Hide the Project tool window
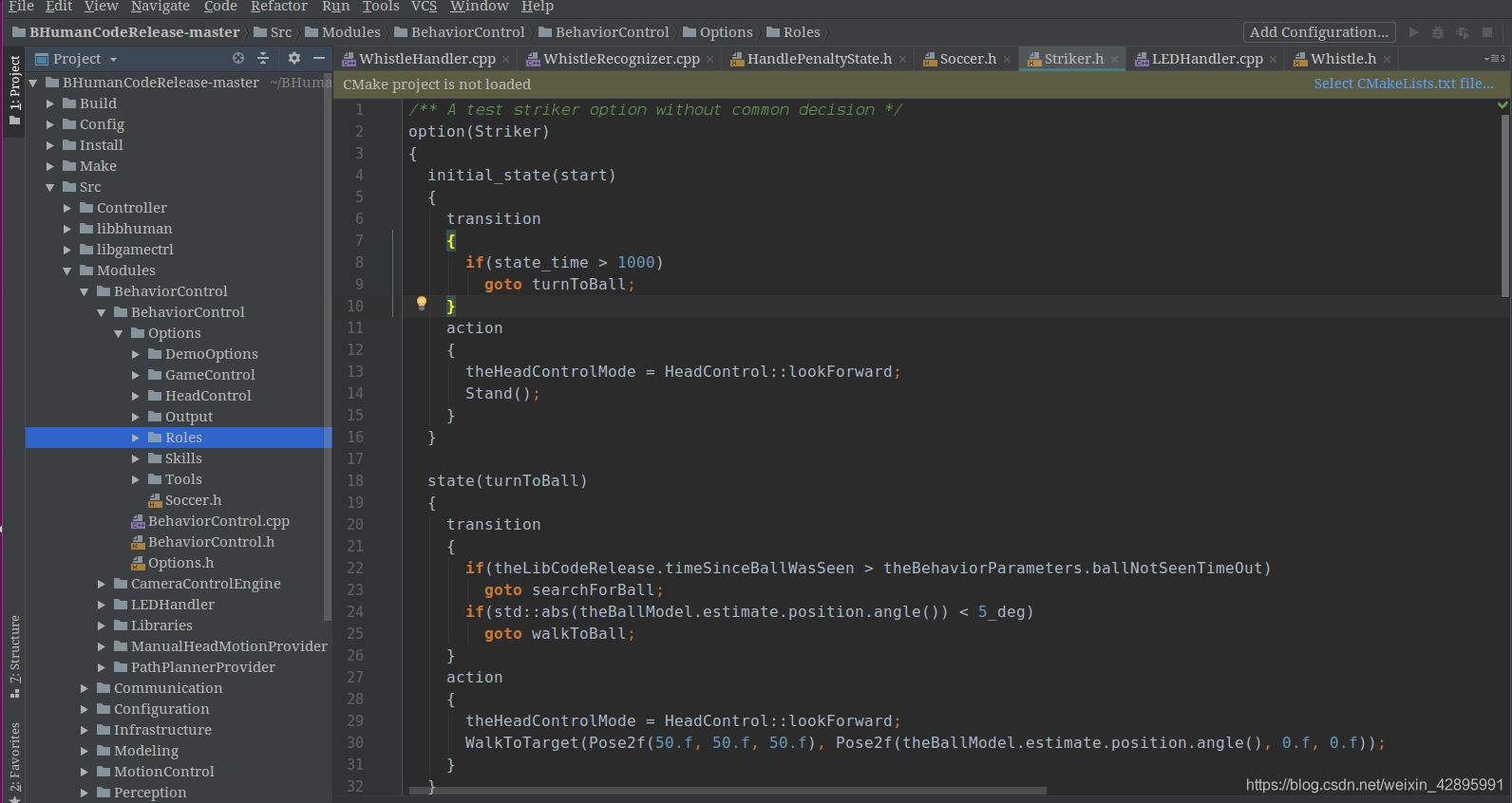 pos(319,59)
